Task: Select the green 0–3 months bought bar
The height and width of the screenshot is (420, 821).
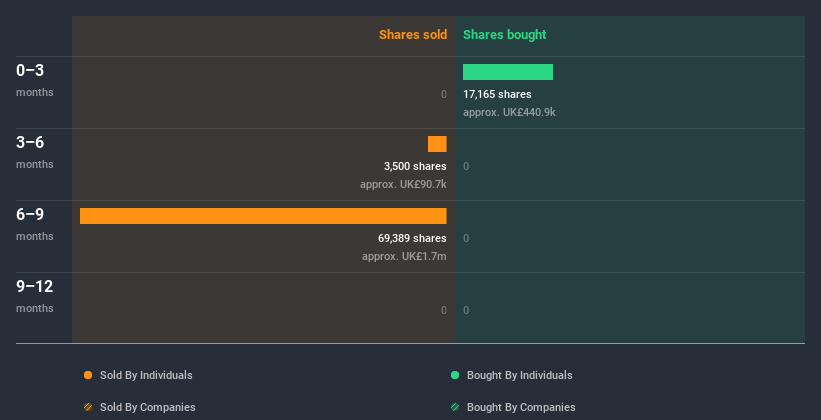Action: (x=508, y=72)
